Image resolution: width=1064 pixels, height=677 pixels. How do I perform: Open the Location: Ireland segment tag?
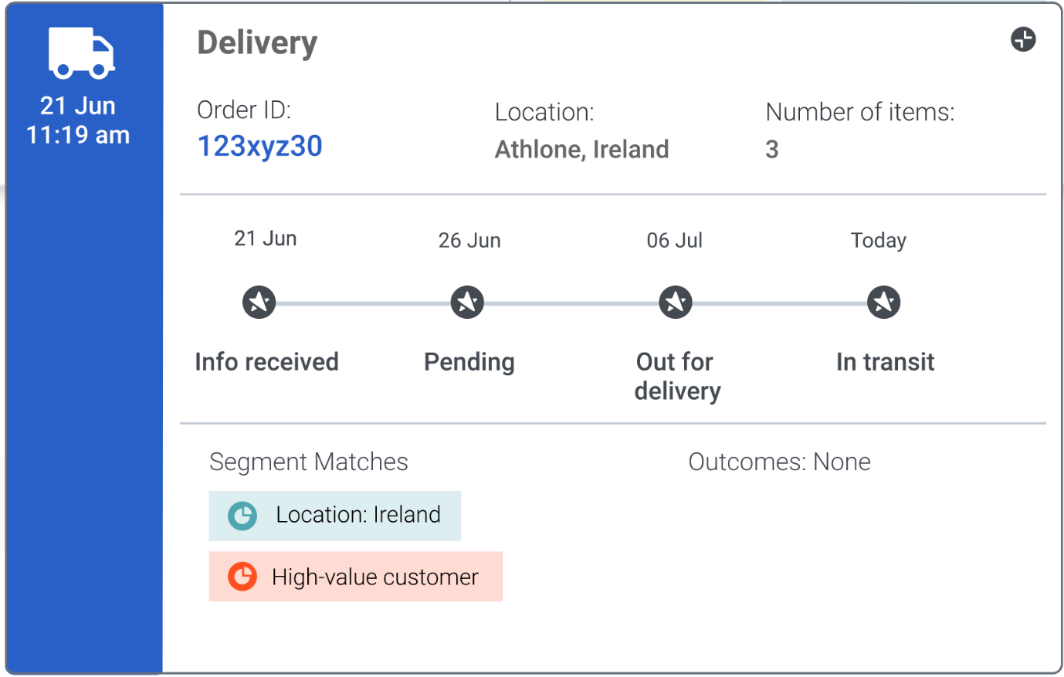click(x=335, y=516)
